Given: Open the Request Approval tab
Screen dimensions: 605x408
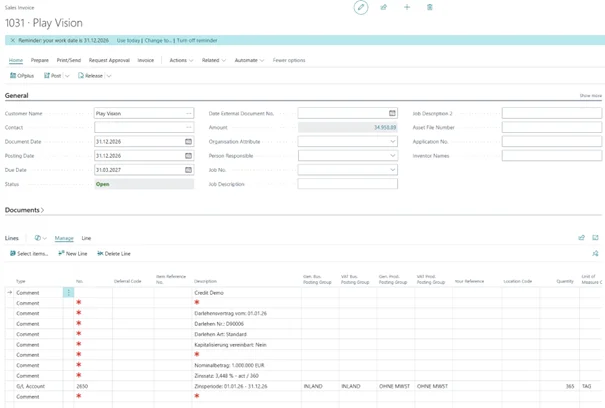Looking at the screenshot, I should tap(109, 60).
